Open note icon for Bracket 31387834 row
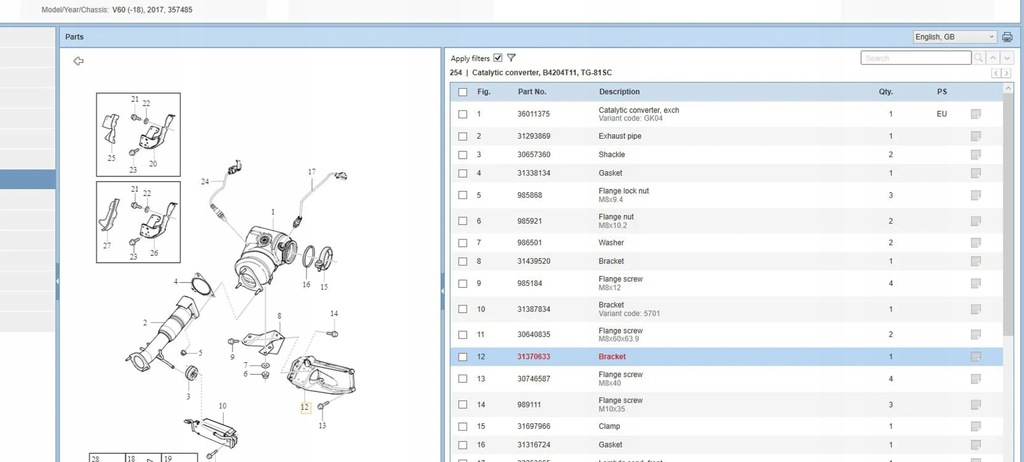The height and width of the screenshot is (462, 1024). point(976,309)
